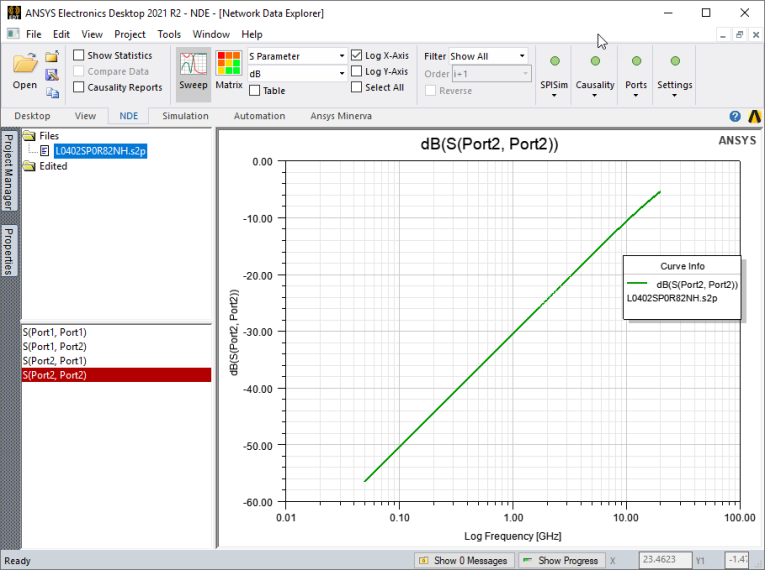Select S(Port1, Port2) in the list
Viewport: 765px width, 570px height.
coord(54,346)
